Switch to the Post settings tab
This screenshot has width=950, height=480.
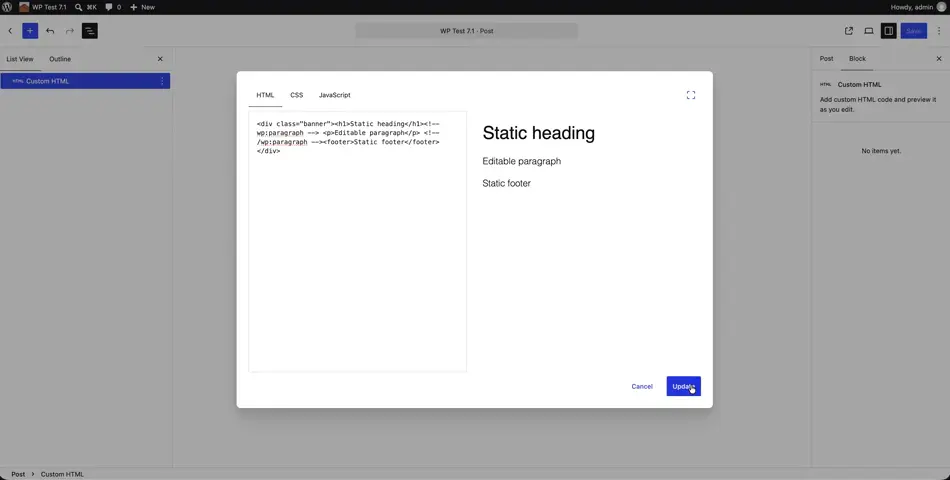point(826,59)
